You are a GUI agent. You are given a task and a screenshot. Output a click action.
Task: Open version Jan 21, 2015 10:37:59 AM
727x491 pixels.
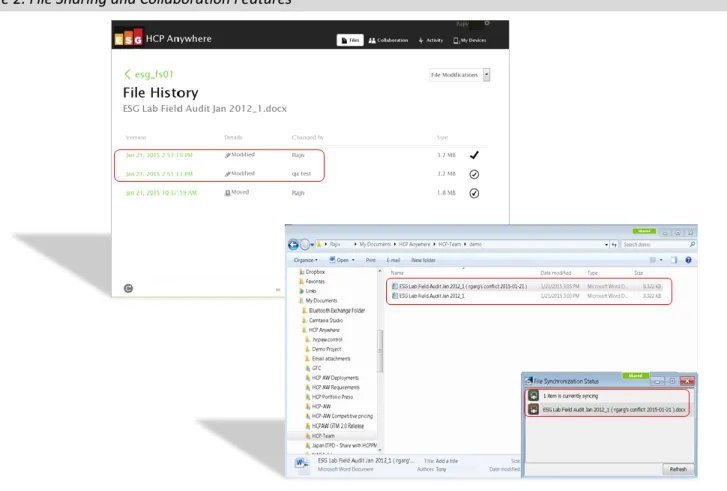(x=161, y=193)
